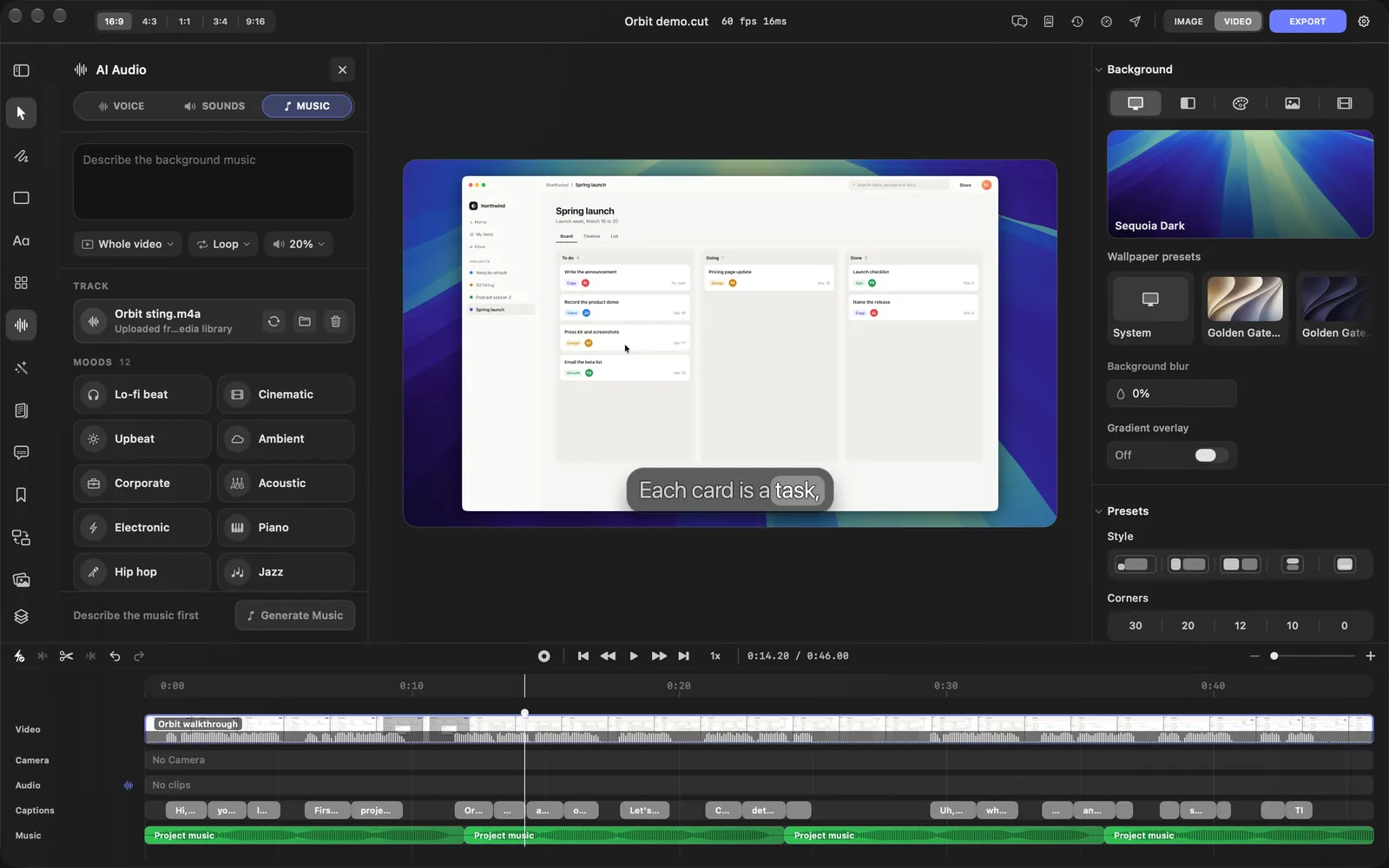Set corner radius to 0
The height and width of the screenshot is (868, 1389).
coord(1345,626)
